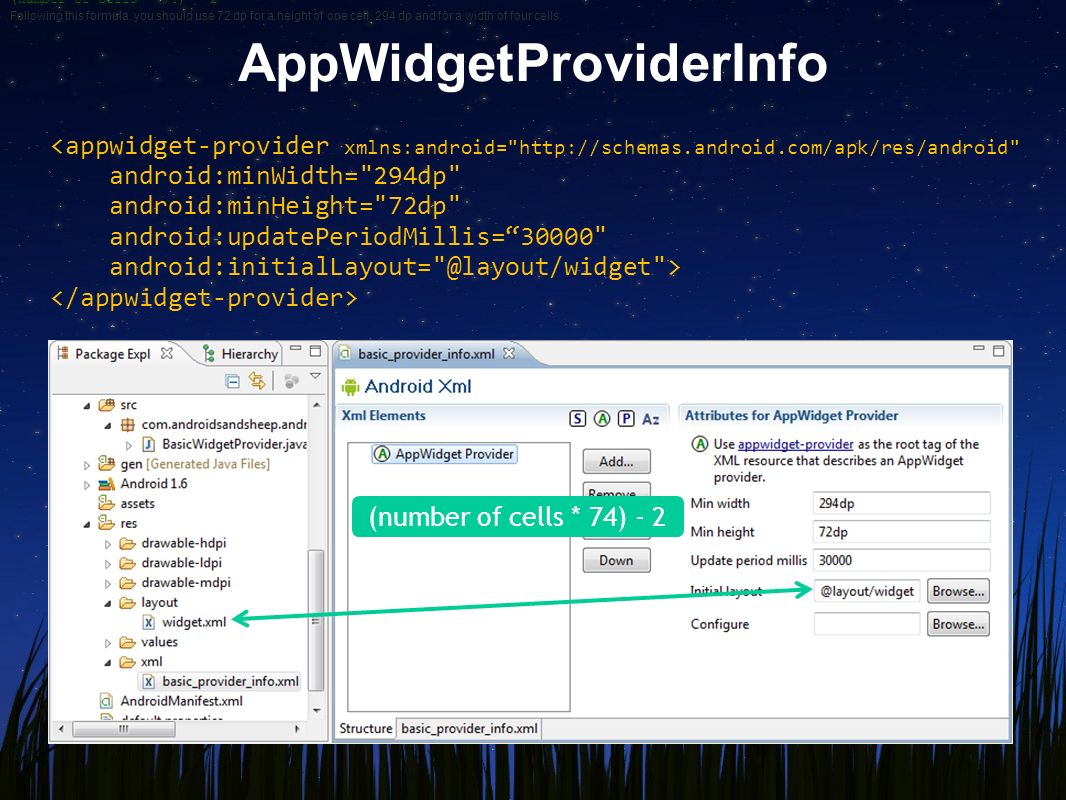Click the Java file icon for BasicWidgetProvider
The width and height of the screenshot is (1066, 800).
[148, 445]
